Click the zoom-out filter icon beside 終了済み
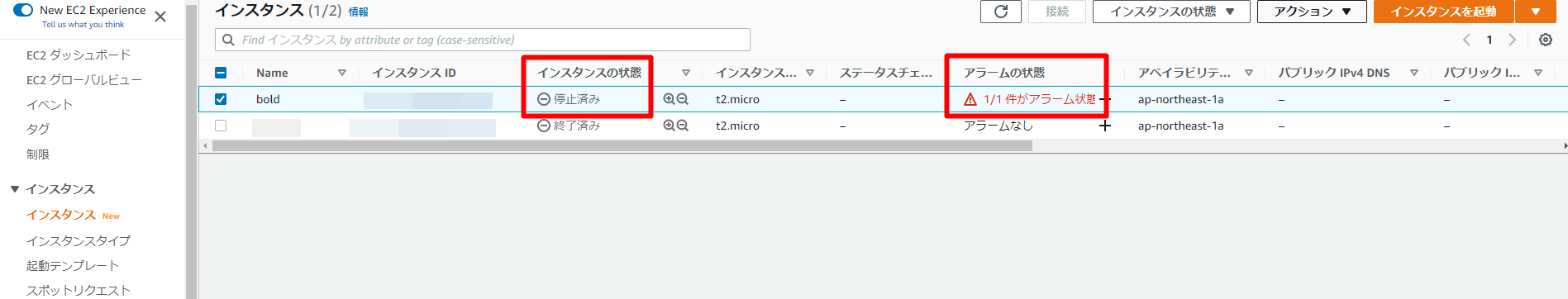The height and width of the screenshot is (299, 1568). coord(683,126)
